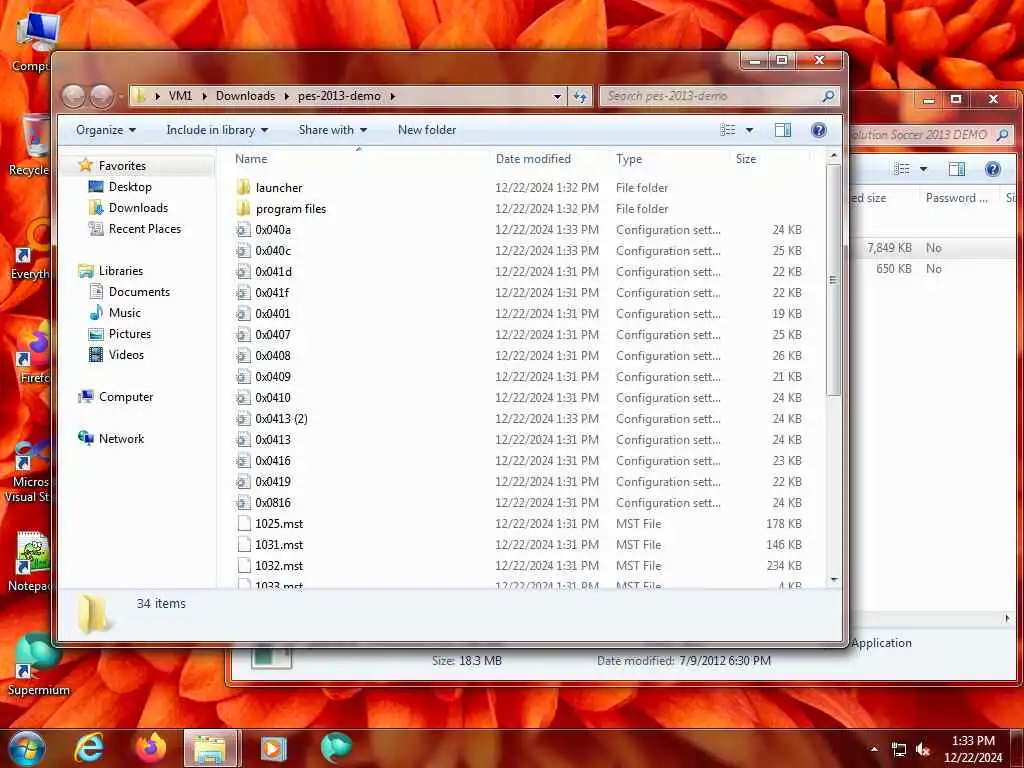Select the 1032.mst file
Image resolution: width=1024 pixels, height=768 pixels.
(279, 565)
